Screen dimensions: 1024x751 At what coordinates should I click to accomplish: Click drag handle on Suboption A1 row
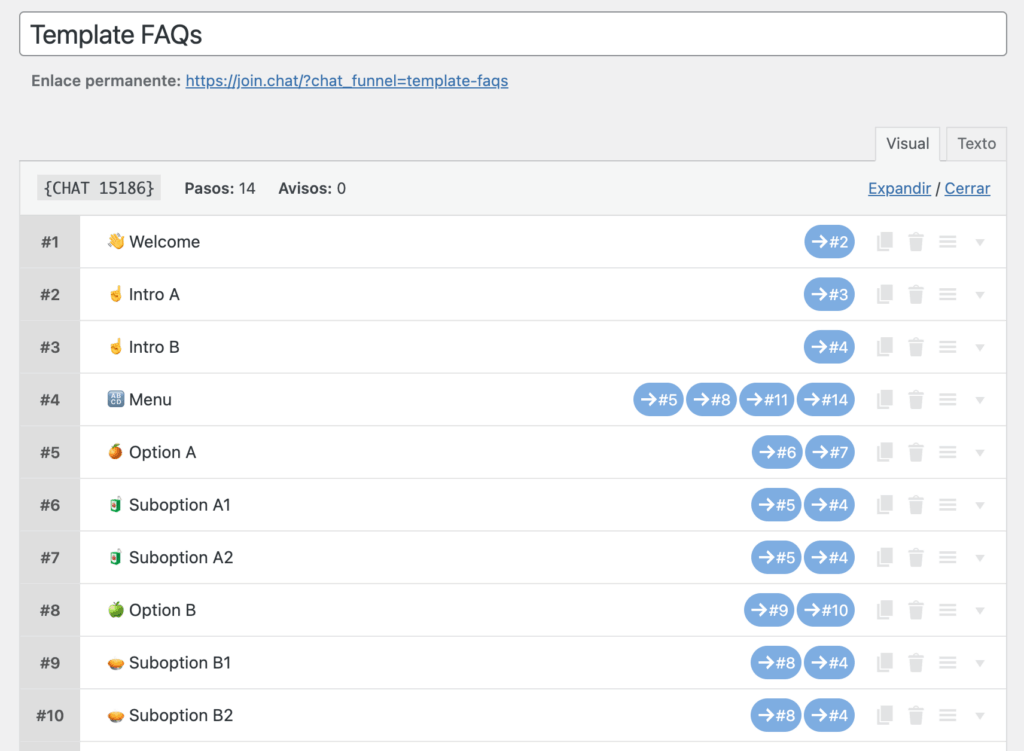(x=948, y=505)
